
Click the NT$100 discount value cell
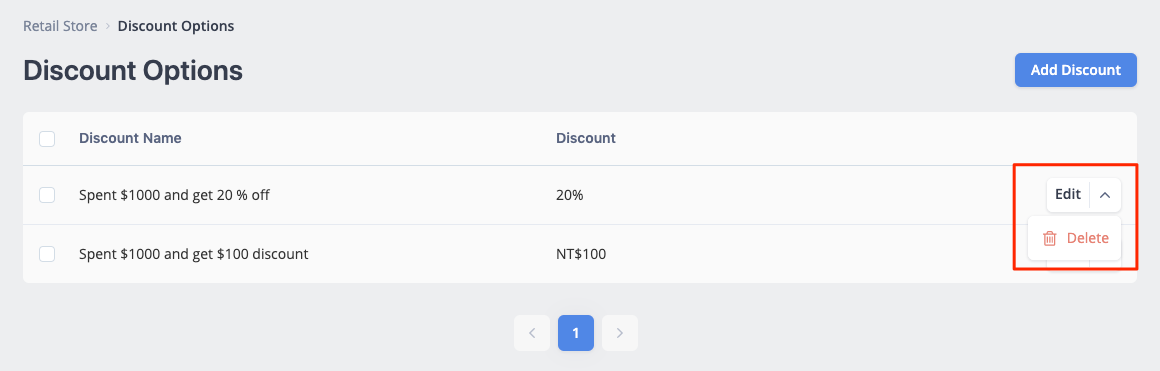point(581,254)
